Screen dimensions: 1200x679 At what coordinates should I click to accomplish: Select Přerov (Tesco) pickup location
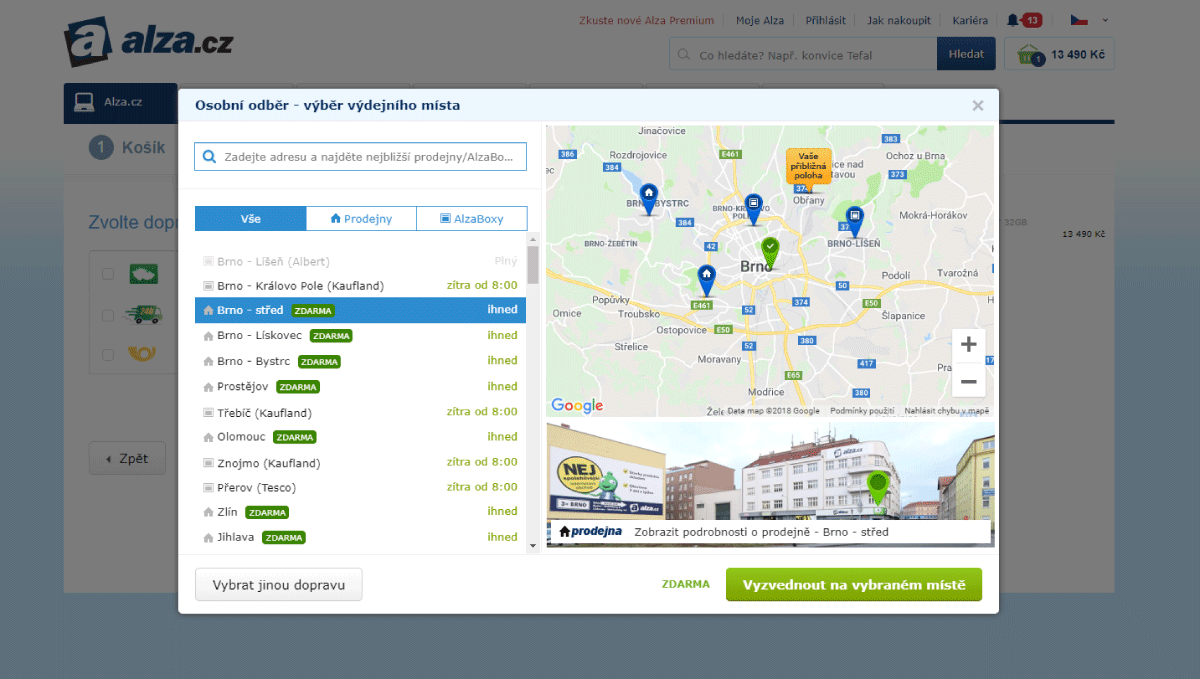(360, 487)
